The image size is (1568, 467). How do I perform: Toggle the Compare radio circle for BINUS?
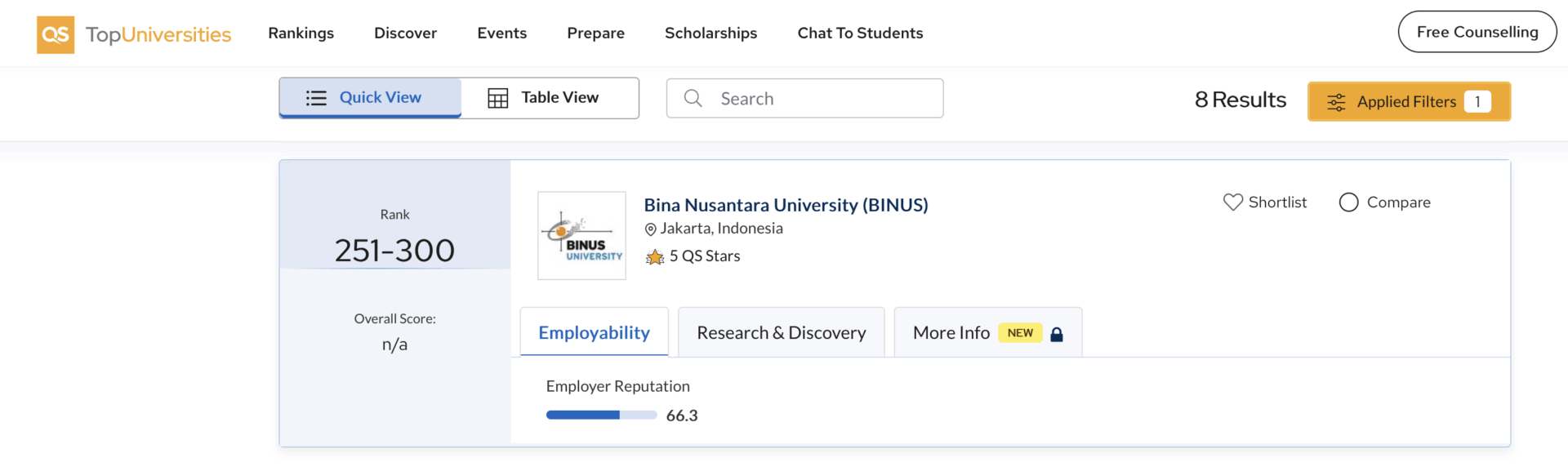point(1349,202)
